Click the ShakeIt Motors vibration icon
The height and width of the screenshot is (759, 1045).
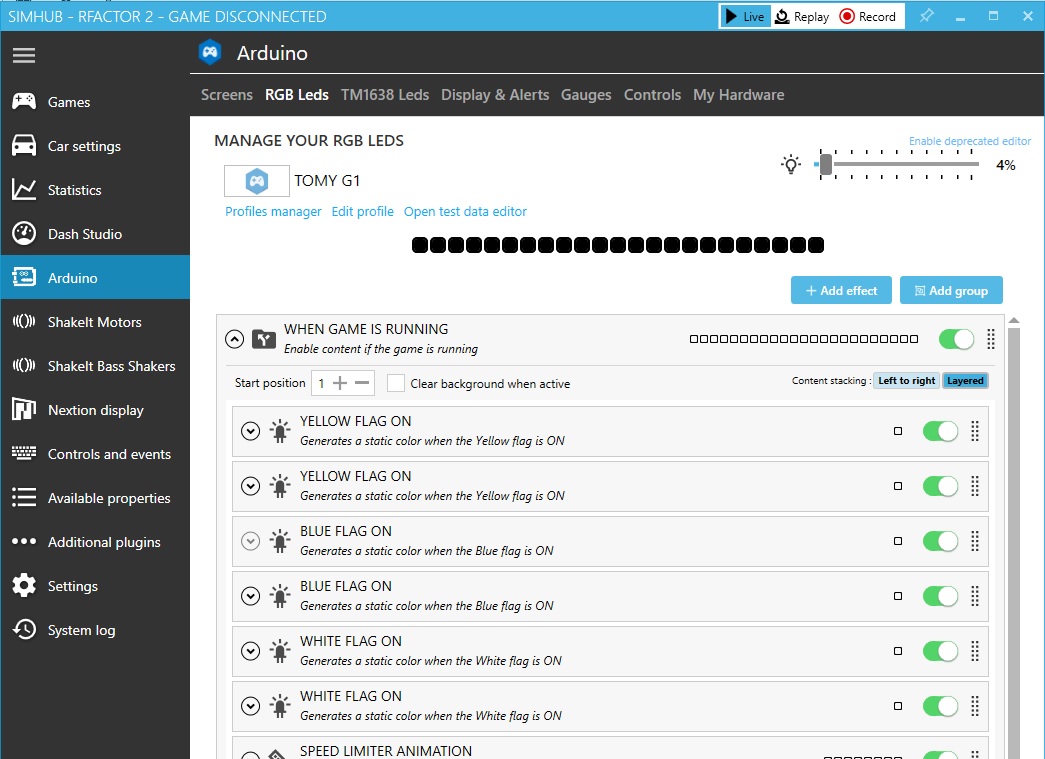tap(24, 322)
